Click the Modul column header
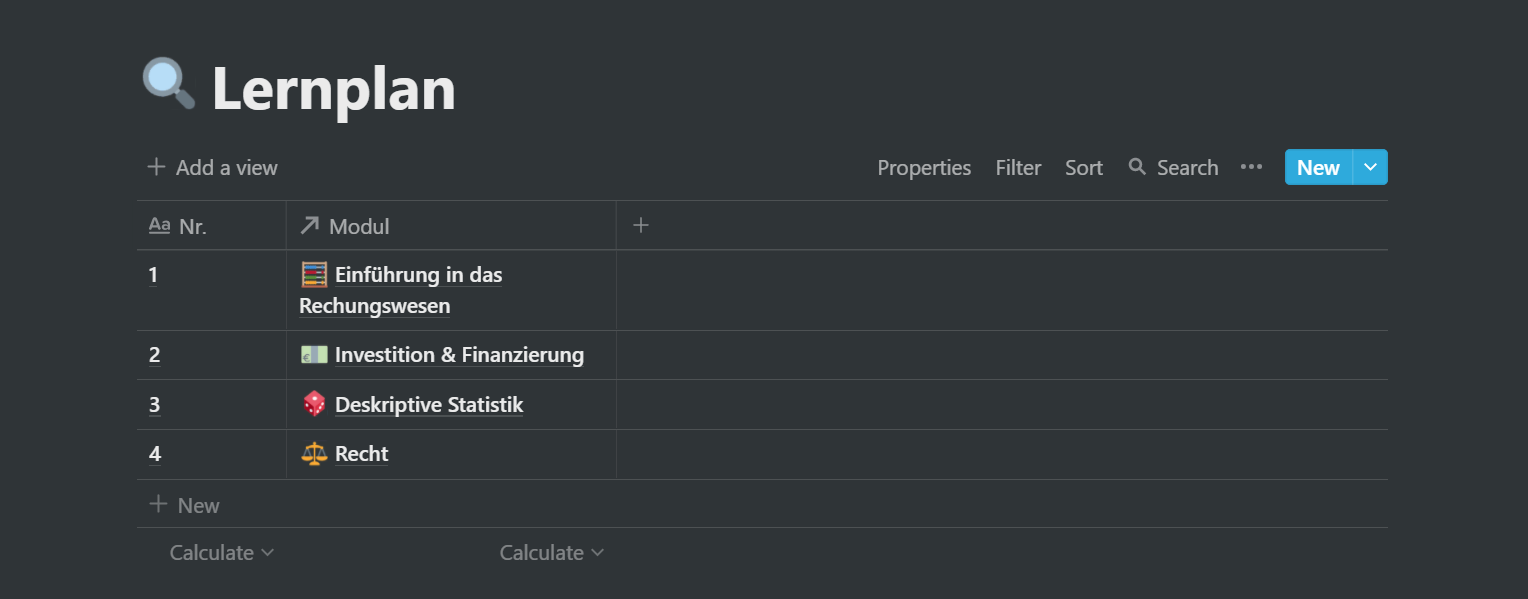The height and width of the screenshot is (599, 1528). coord(451,226)
